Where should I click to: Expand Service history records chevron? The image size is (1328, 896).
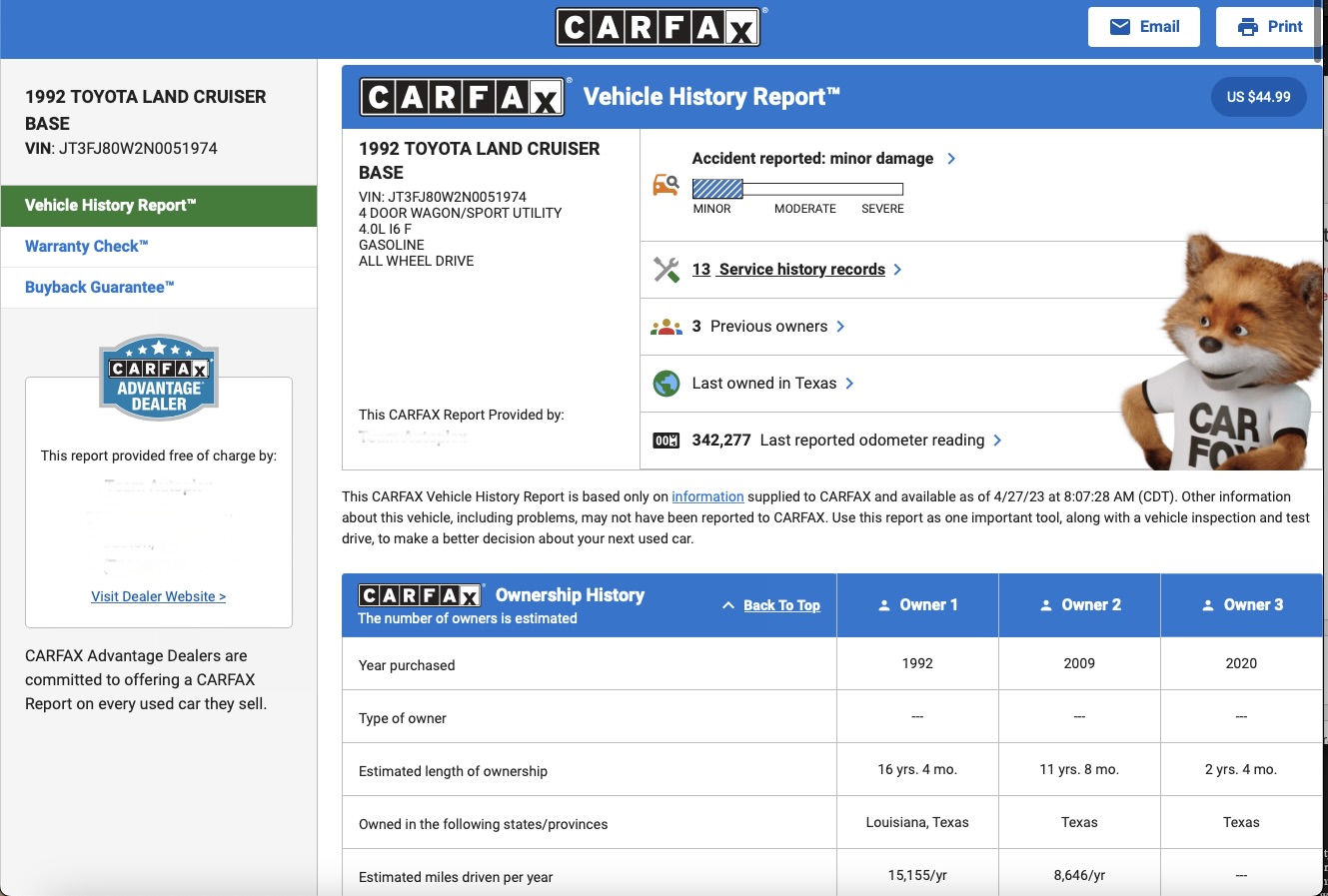(x=897, y=270)
